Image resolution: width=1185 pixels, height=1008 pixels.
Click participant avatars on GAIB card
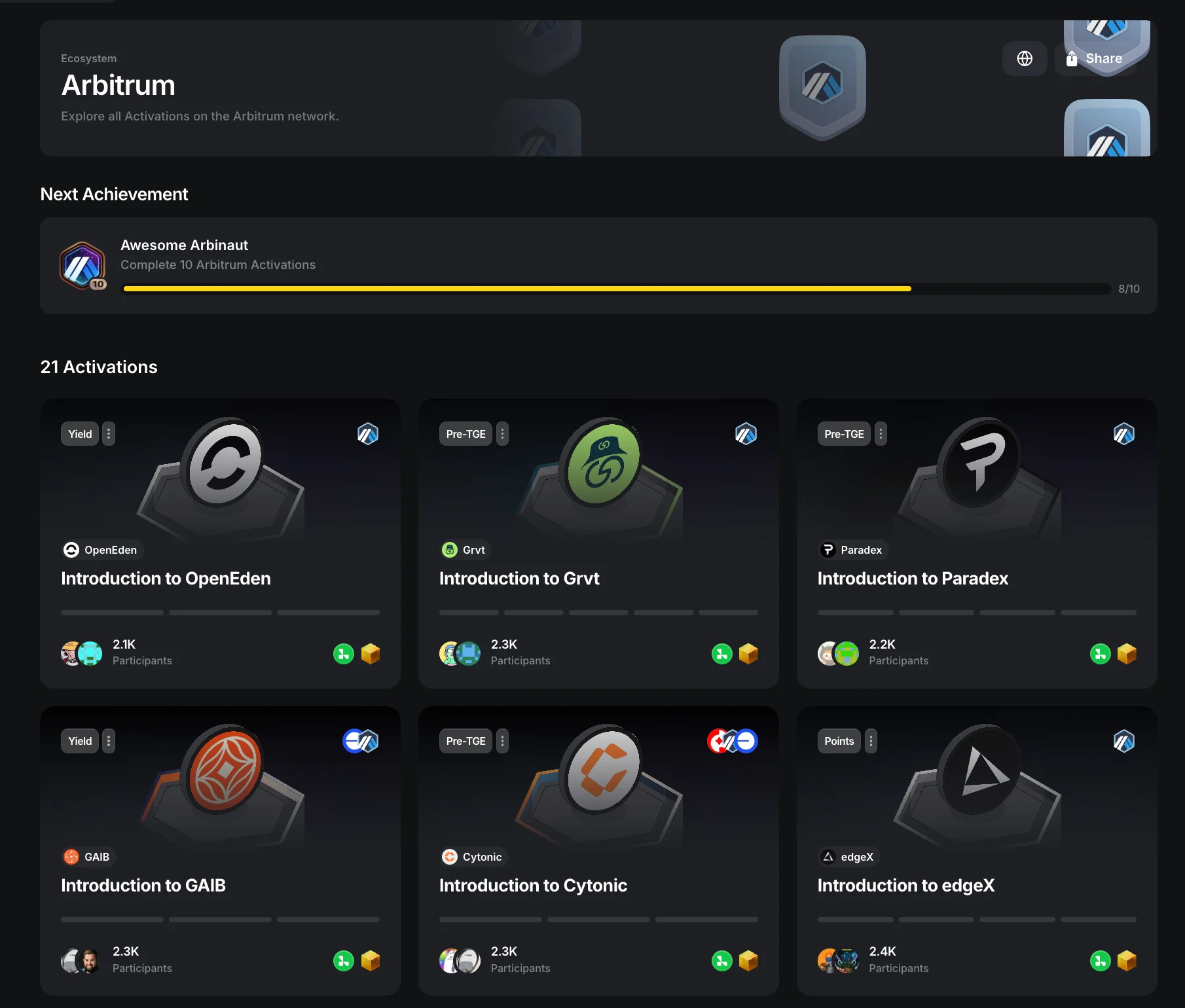click(x=82, y=961)
